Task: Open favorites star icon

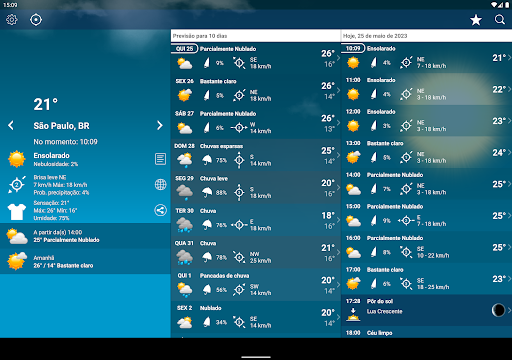Action: click(476, 20)
